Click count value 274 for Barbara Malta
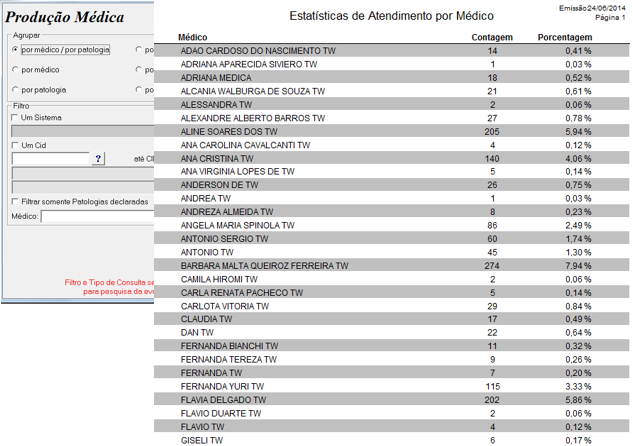Screen dimensions: 633x446 492,266
